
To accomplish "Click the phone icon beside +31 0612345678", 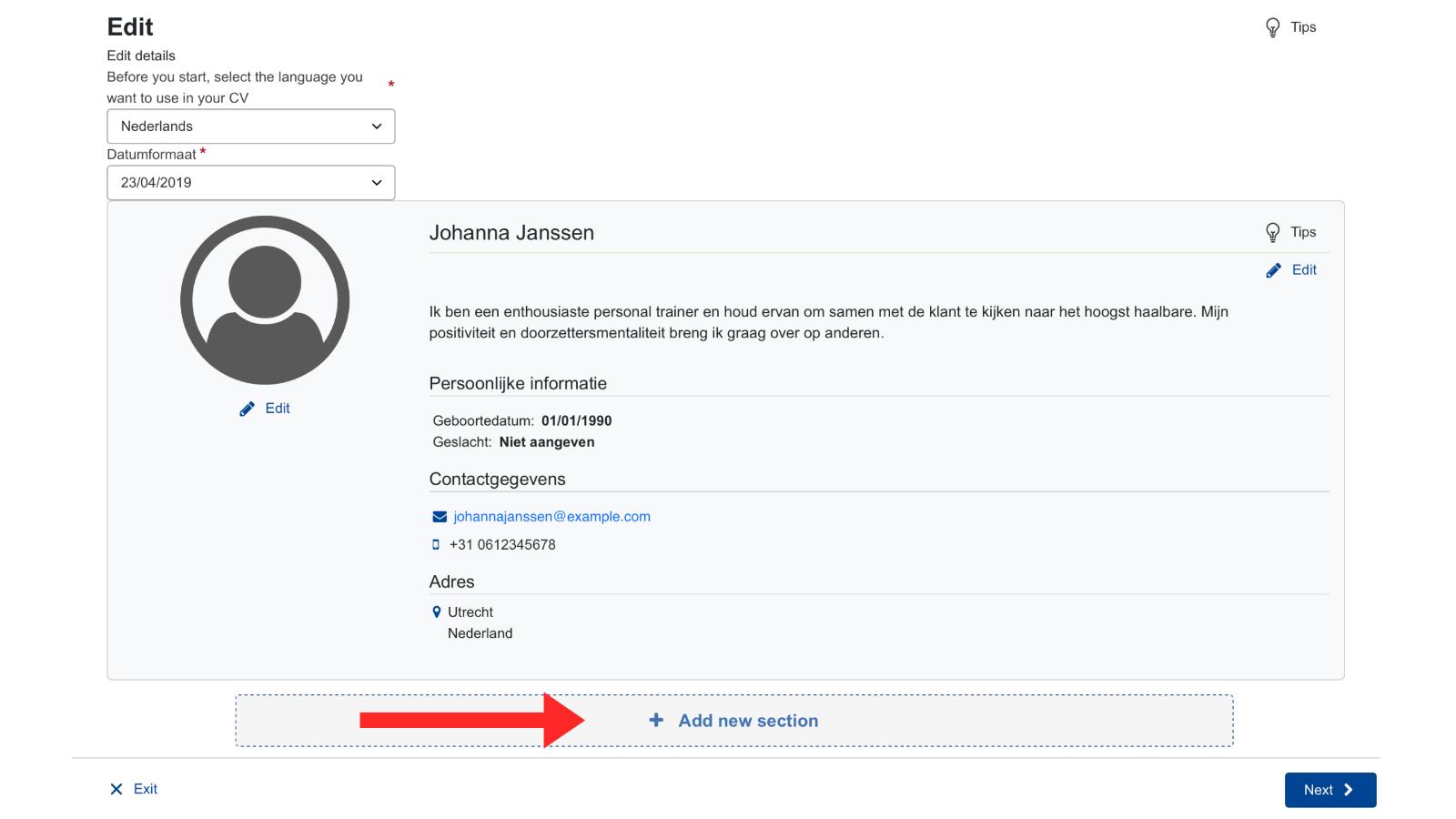I will [x=436, y=545].
